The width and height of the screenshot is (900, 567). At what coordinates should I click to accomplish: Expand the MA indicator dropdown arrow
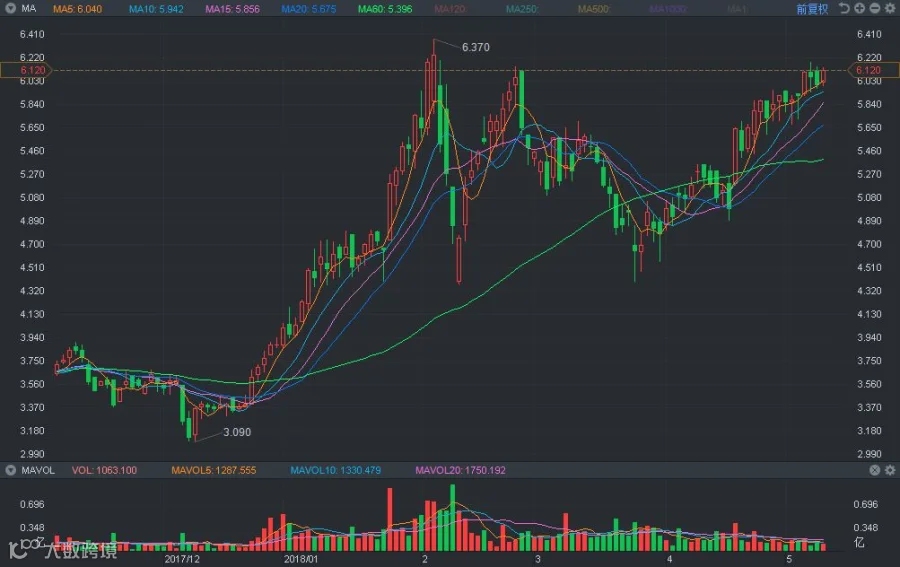coord(10,9)
